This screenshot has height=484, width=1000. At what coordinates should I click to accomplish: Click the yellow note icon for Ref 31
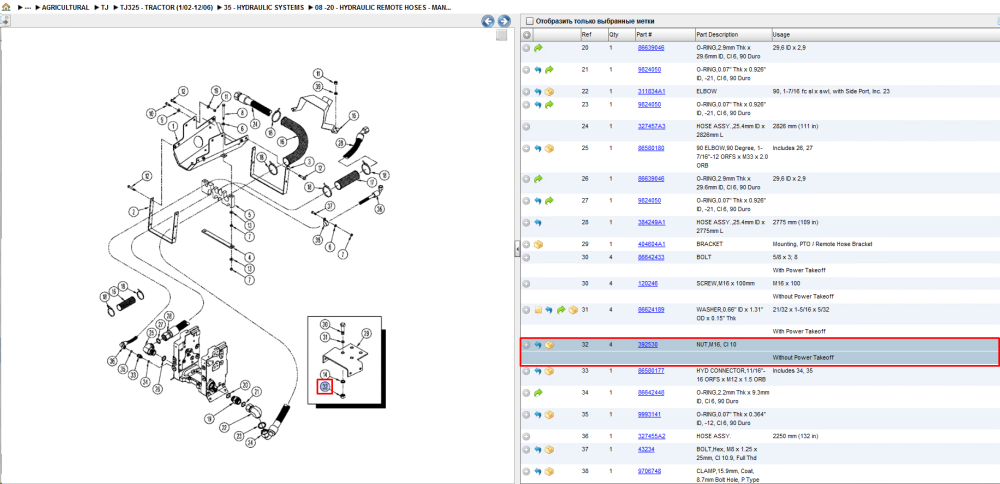538,310
